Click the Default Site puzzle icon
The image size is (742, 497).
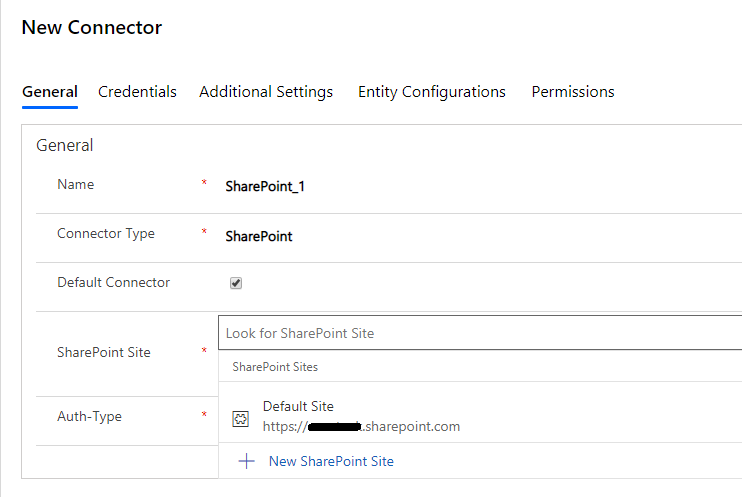coord(240,418)
